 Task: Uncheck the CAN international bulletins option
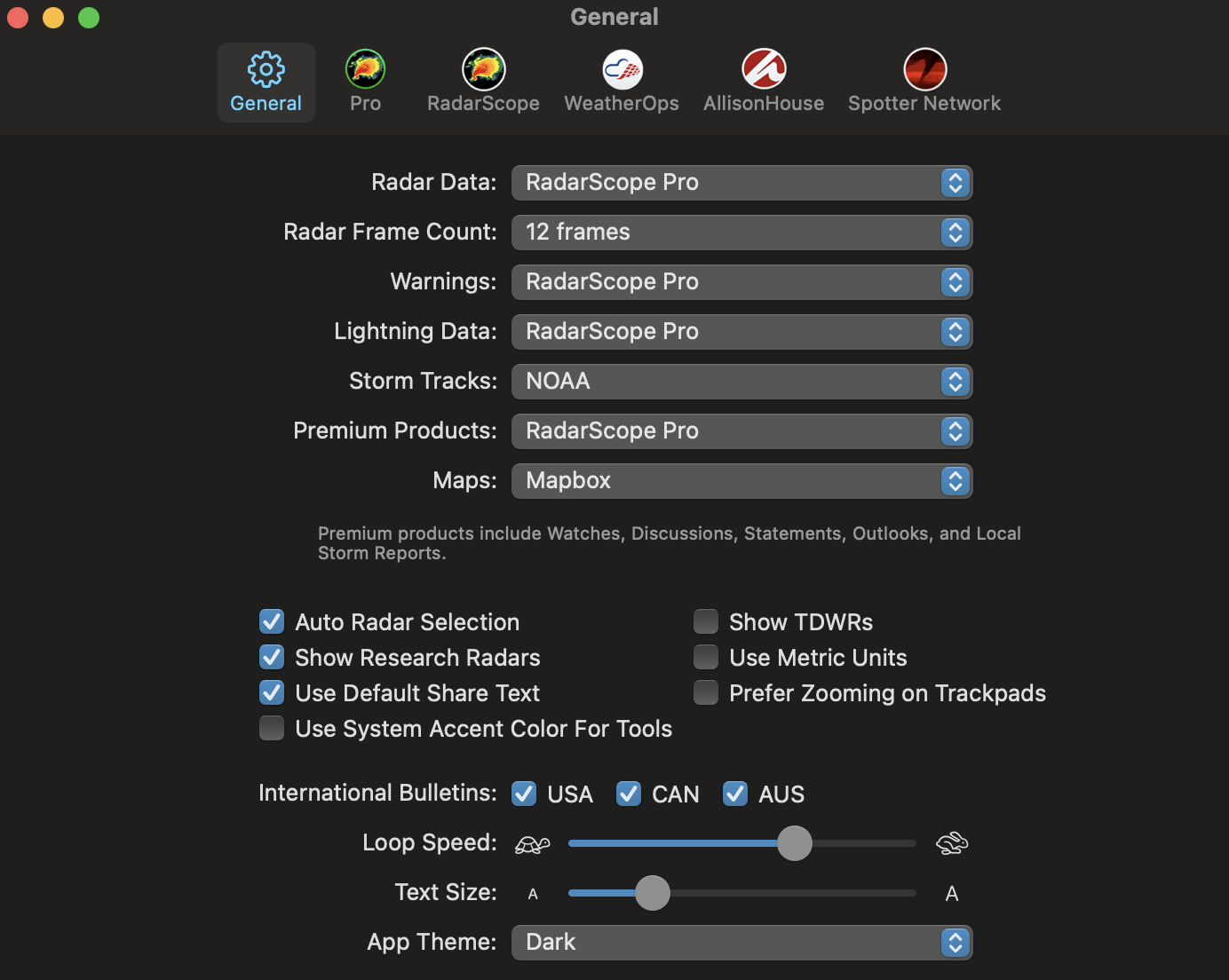point(629,794)
